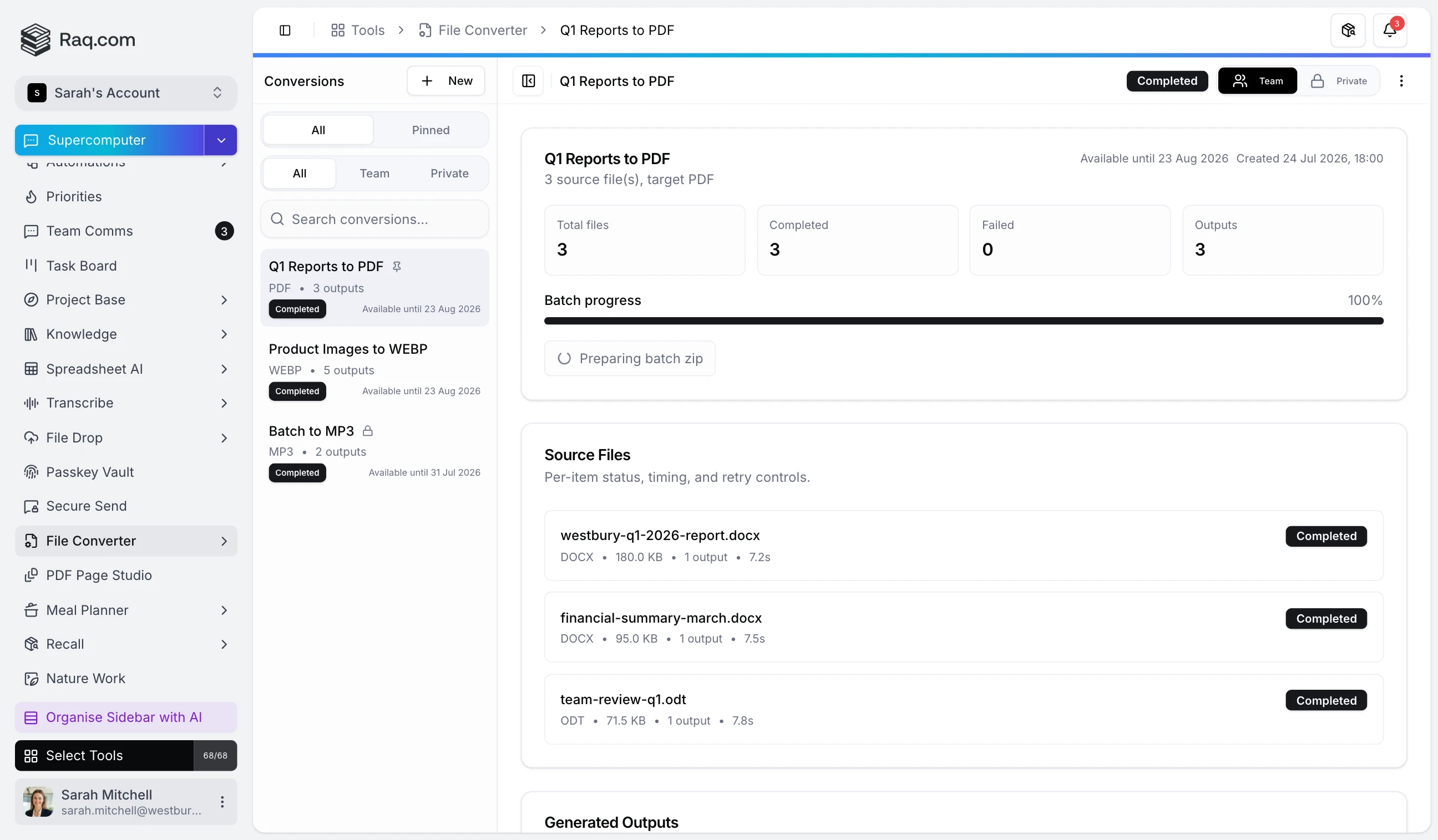Switch to the Pinned conversions tab
Image resolution: width=1438 pixels, height=840 pixels.
[431, 130]
